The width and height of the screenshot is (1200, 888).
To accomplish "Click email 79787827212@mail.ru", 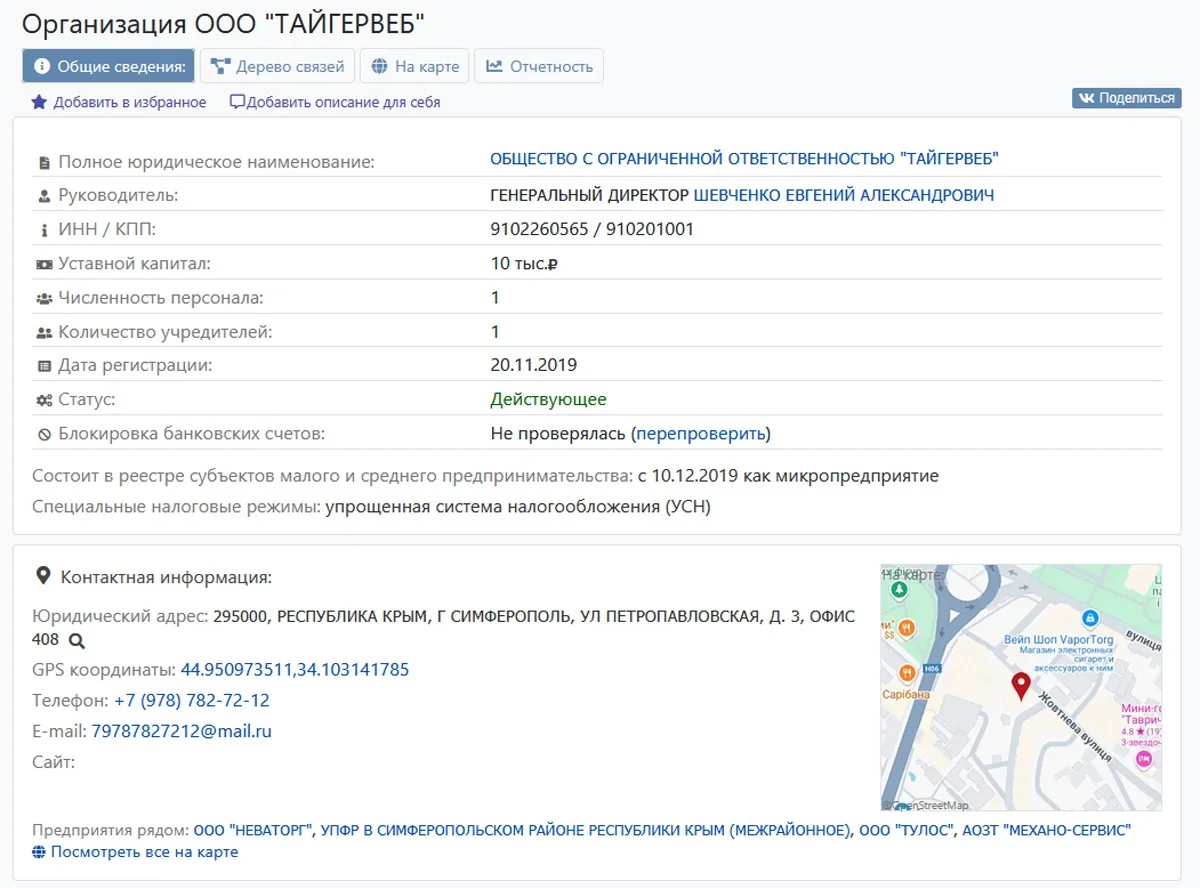I will [x=182, y=731].
